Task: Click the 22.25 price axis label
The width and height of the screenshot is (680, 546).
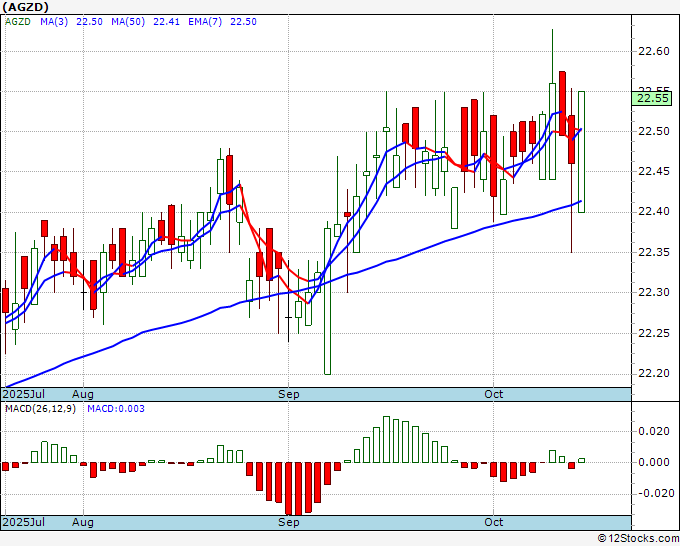Action: coord(654,333)
